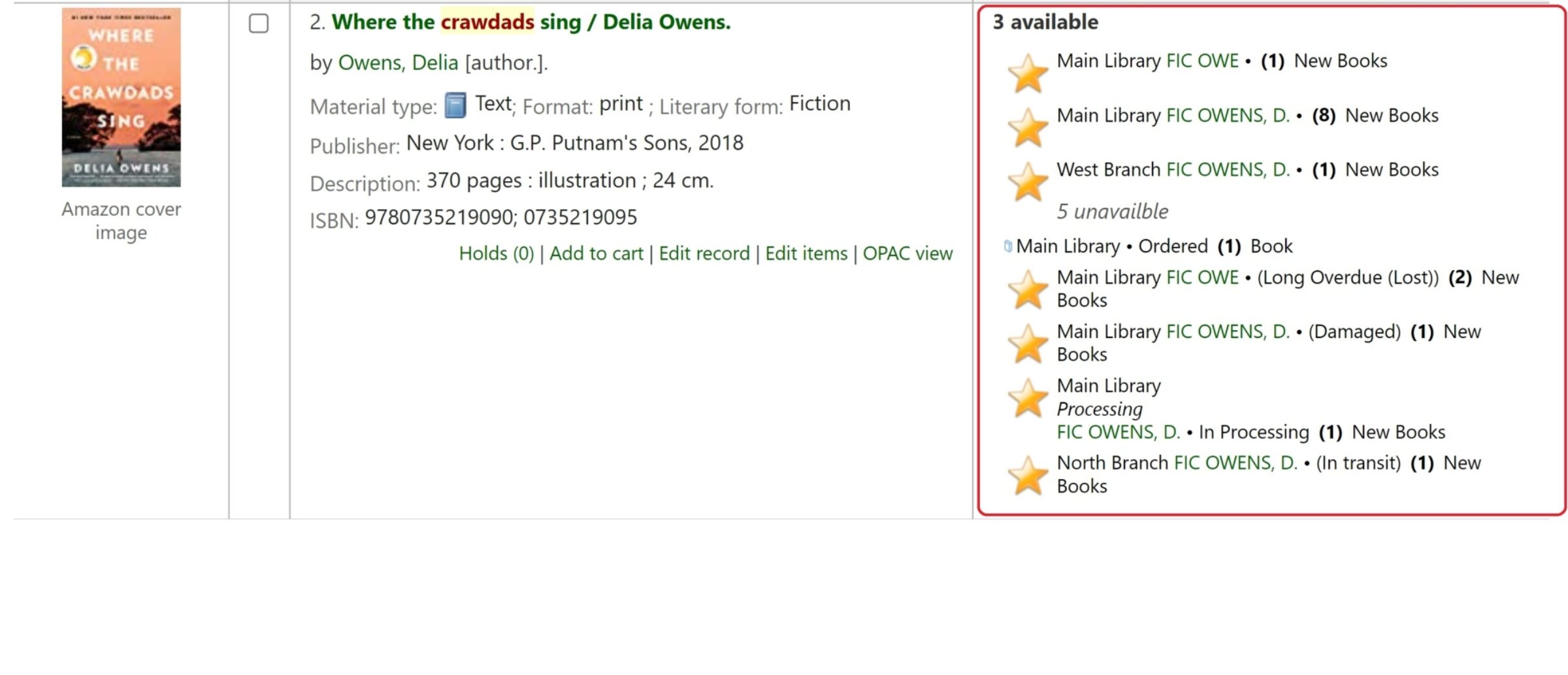Click the blue Text material type book icon
Screen dimensions: 1568x675
[x=455, y=105]
